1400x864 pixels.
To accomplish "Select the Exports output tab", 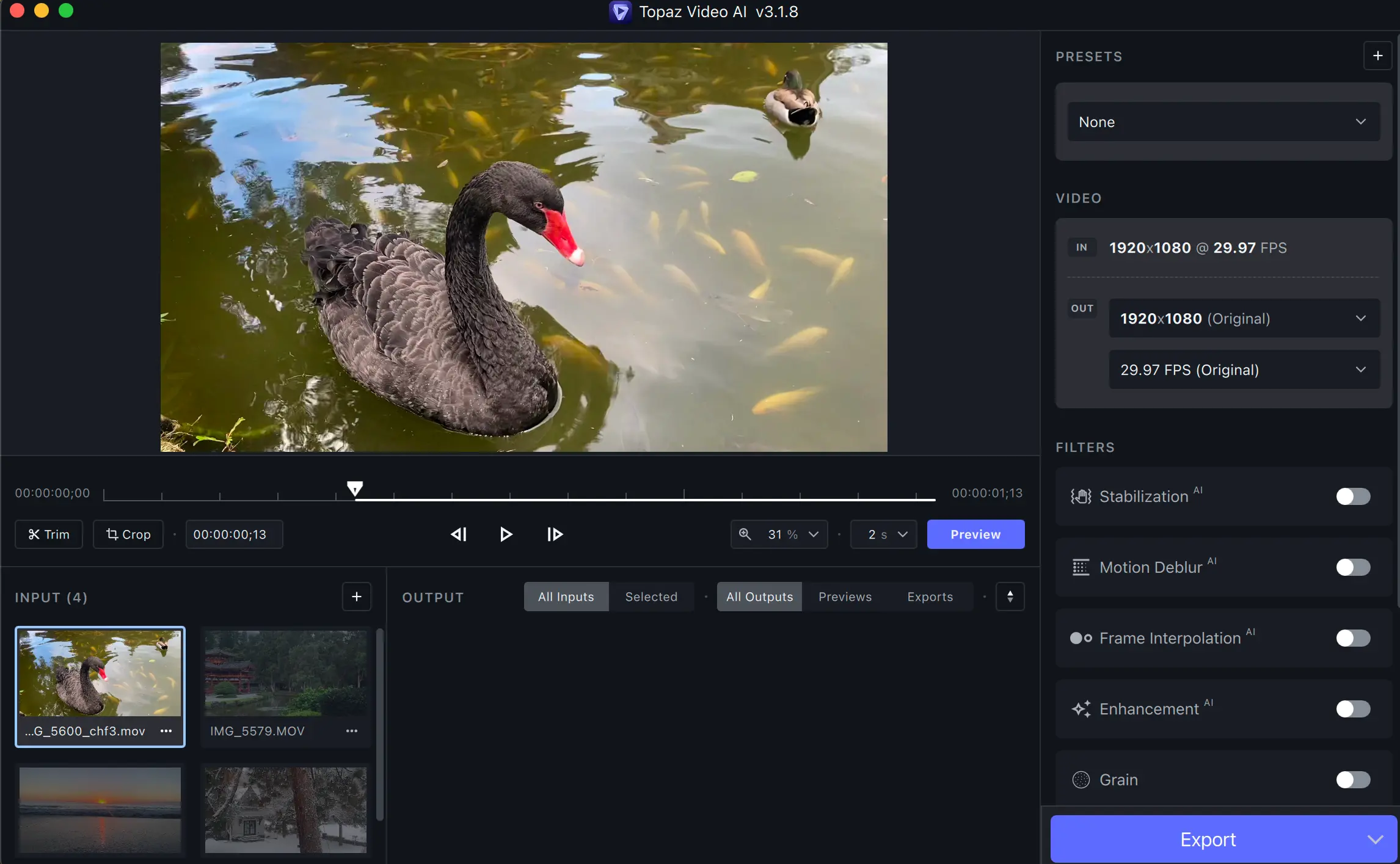I will (x=930, y=597).
